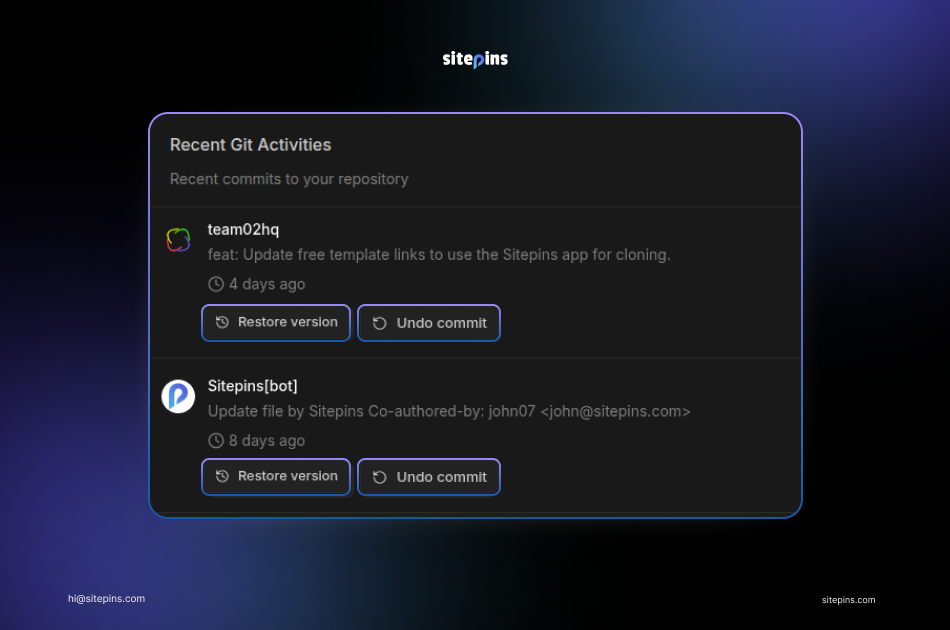Click the Recent commits to your repository subtitle
Image resolution: width=950 pixels, height=630 pixels.
(x=289, y=179)
